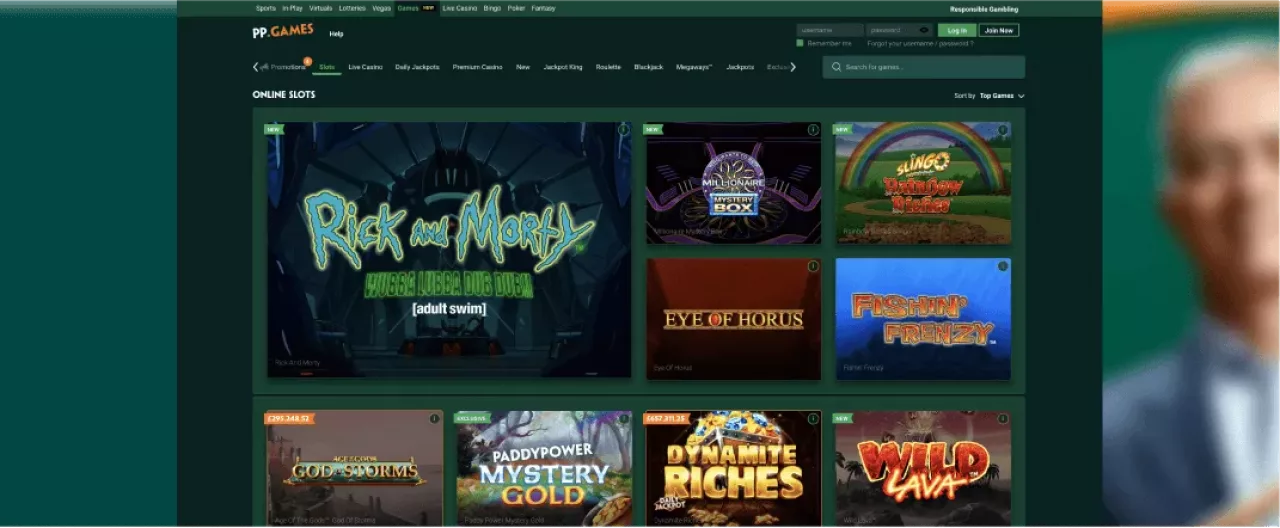This screenshot has height=528, width=1280.
Task: Click the Promotions megaphone icon
Action: point(264,67)
